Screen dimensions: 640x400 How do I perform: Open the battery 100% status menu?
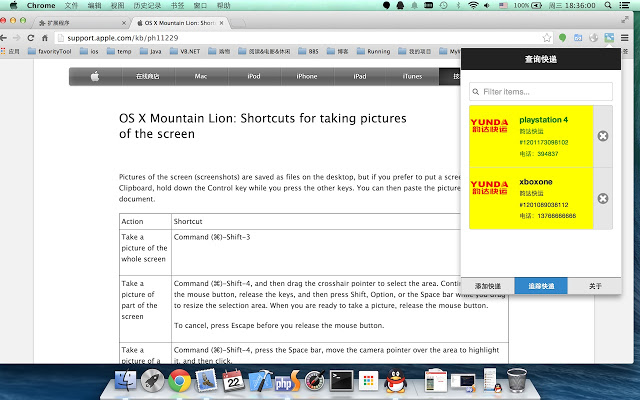coord(527,5)
